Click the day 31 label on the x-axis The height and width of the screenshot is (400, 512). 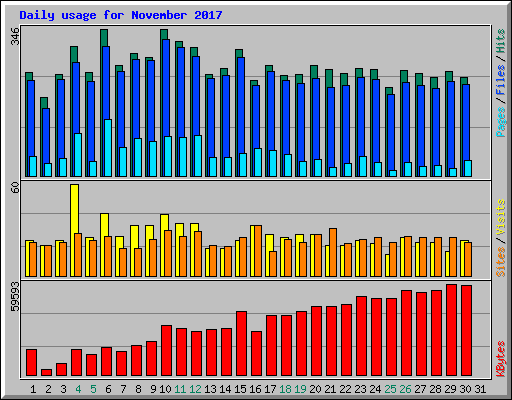tap(480, 389)
